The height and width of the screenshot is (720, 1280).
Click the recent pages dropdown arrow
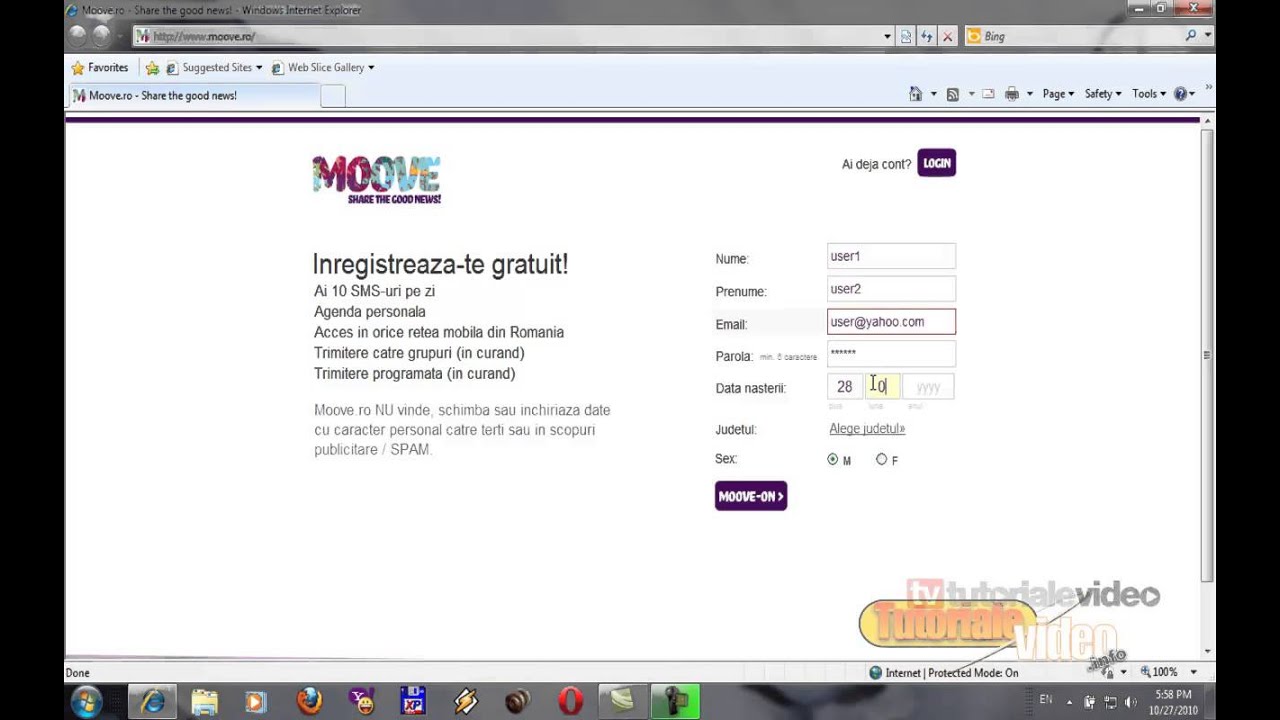[x=122, y=36]
